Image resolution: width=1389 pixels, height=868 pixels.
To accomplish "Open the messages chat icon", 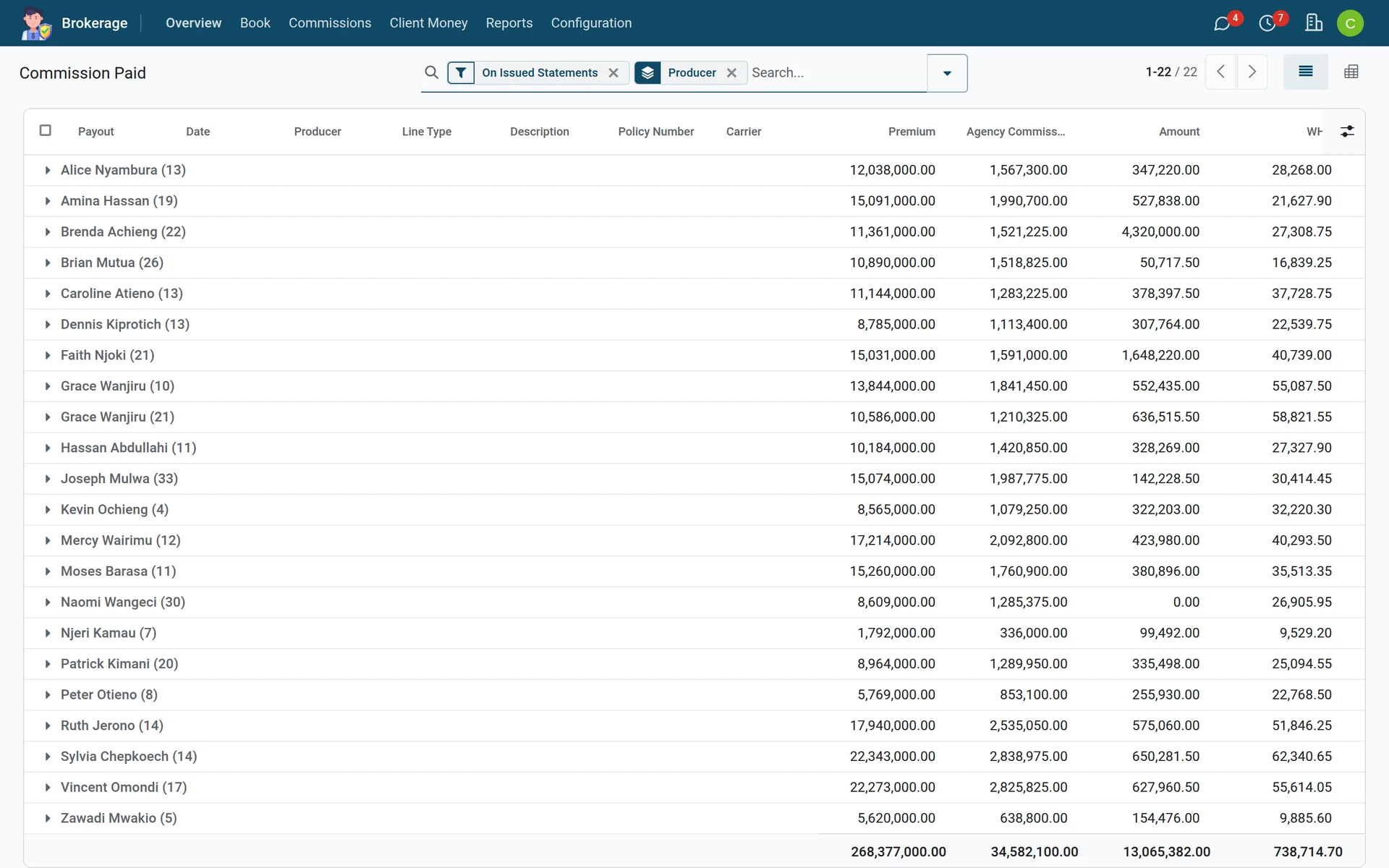I will click(1222, 23).
